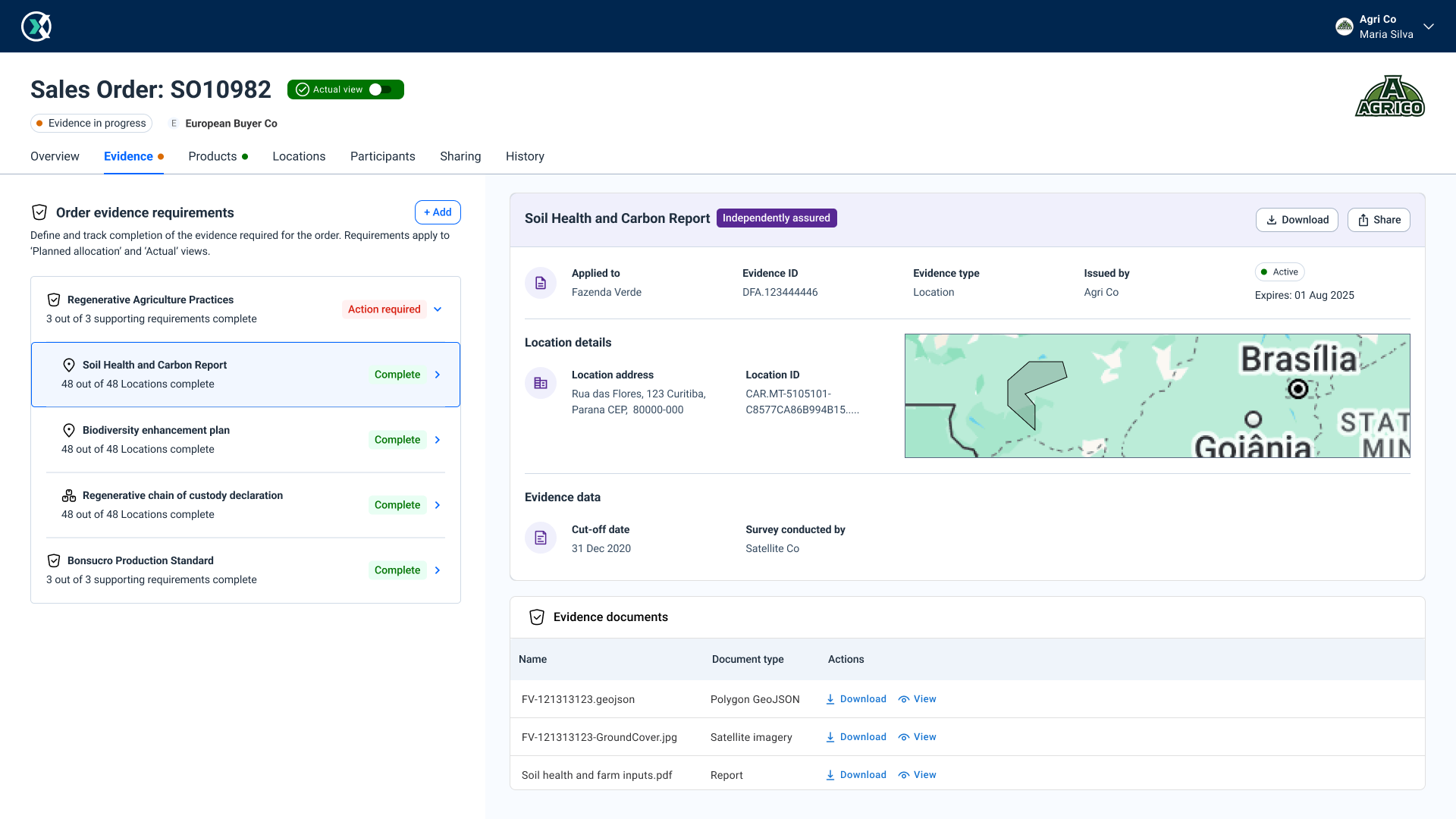Open the Locations tab

(x=299, y=156)
